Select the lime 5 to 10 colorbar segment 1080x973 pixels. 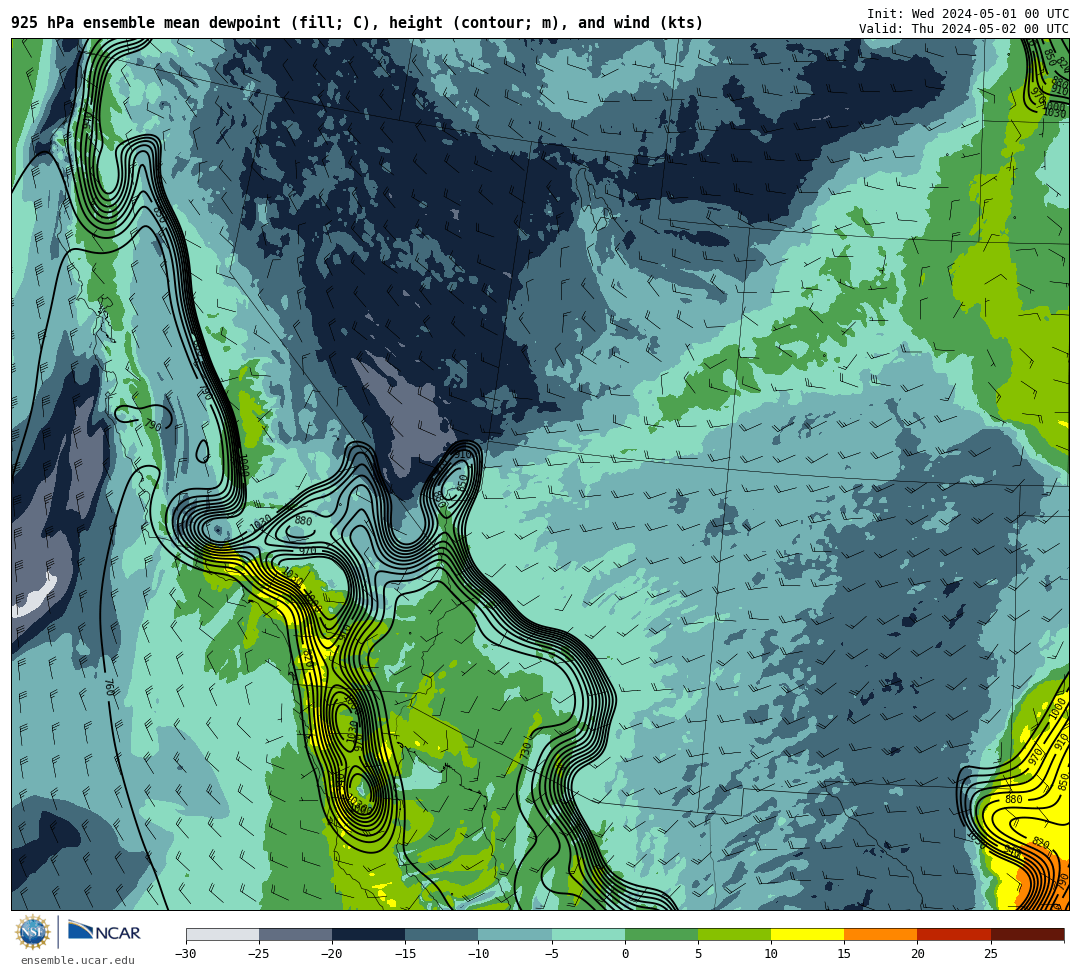(x=734, y=934)
